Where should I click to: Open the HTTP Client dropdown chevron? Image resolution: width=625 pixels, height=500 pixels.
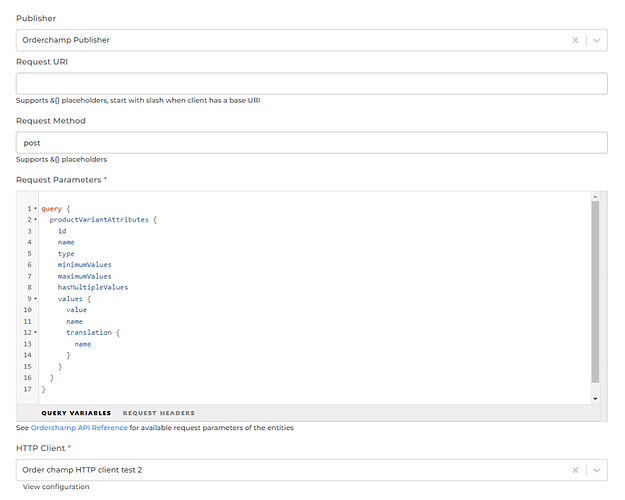click(597, 470)
